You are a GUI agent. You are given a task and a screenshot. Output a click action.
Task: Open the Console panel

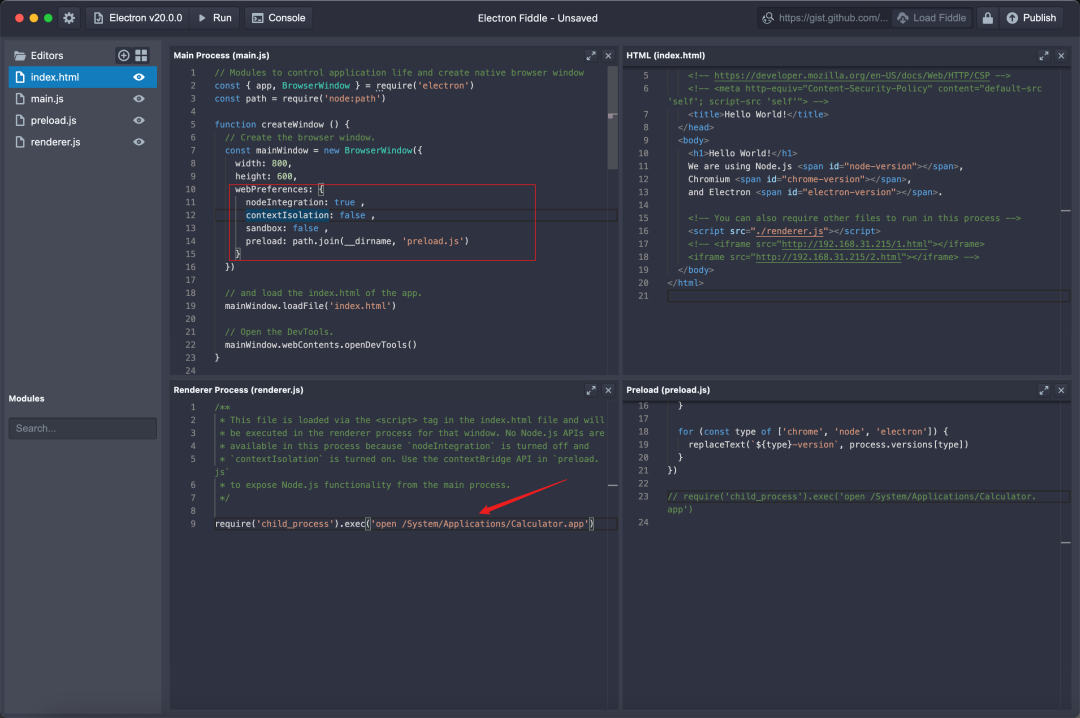[x=278, y=18]
